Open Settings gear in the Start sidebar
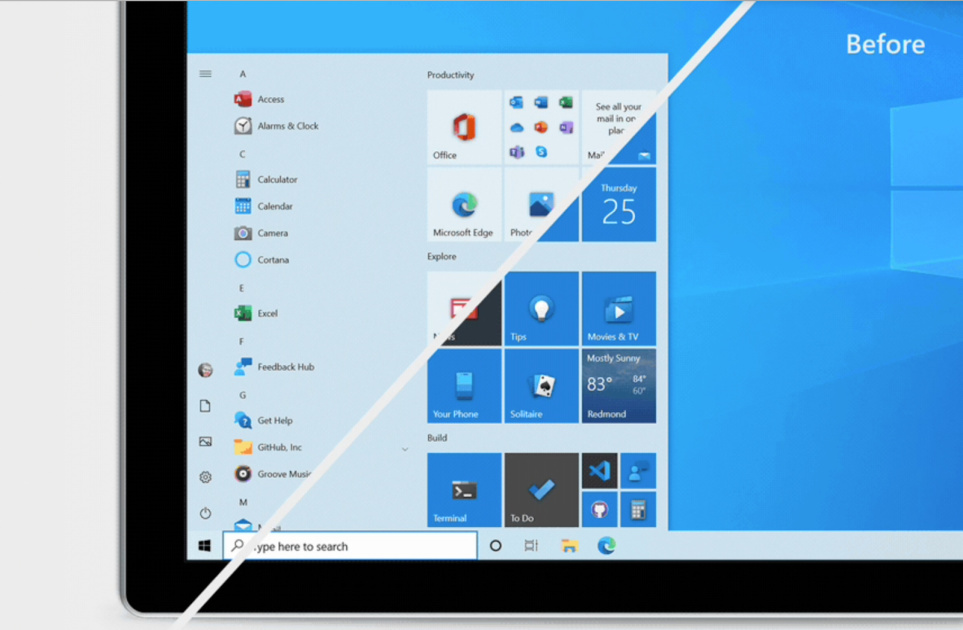963x630 pixels. [205, 477]
